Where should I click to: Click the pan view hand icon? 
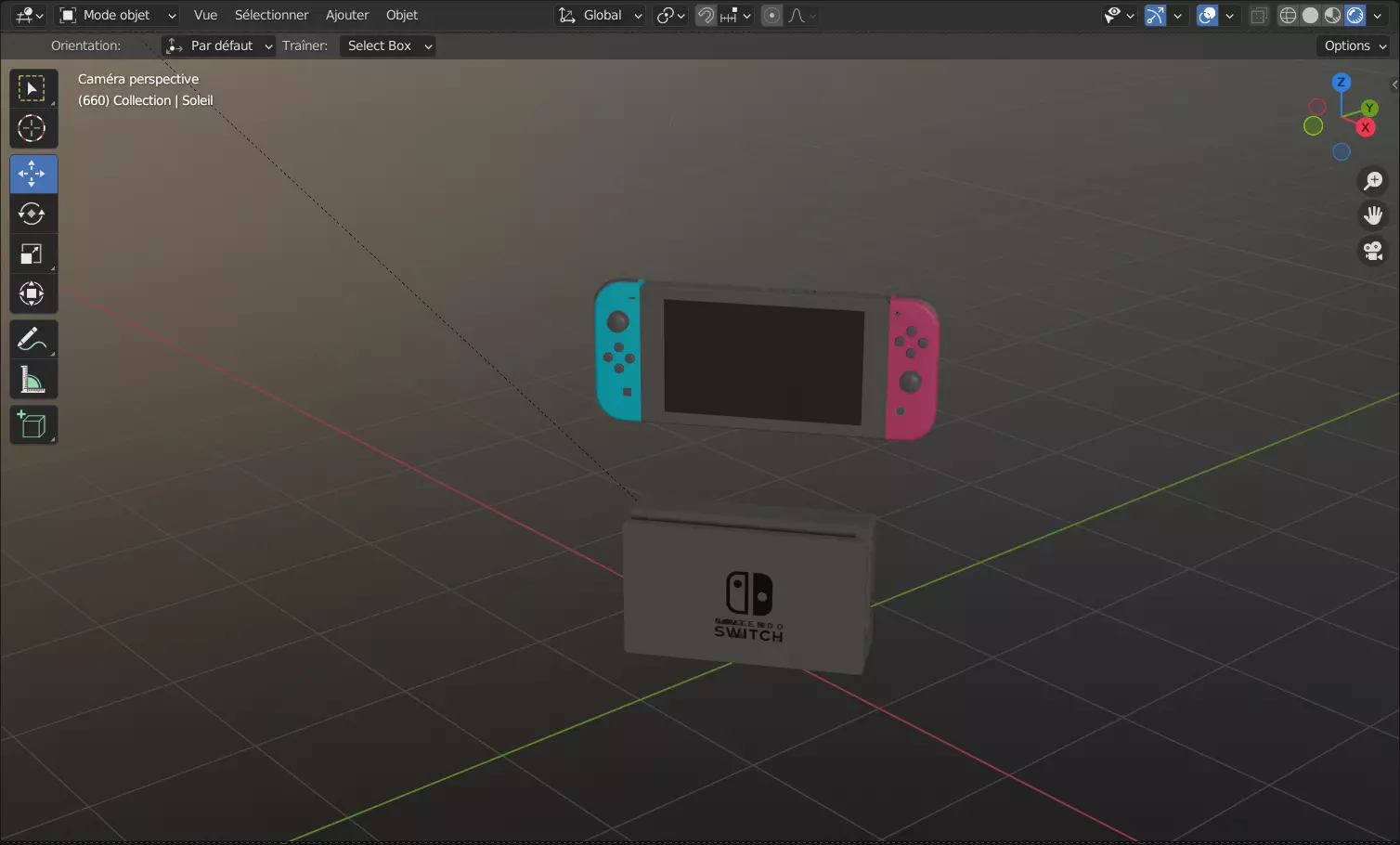[1373, 215]
